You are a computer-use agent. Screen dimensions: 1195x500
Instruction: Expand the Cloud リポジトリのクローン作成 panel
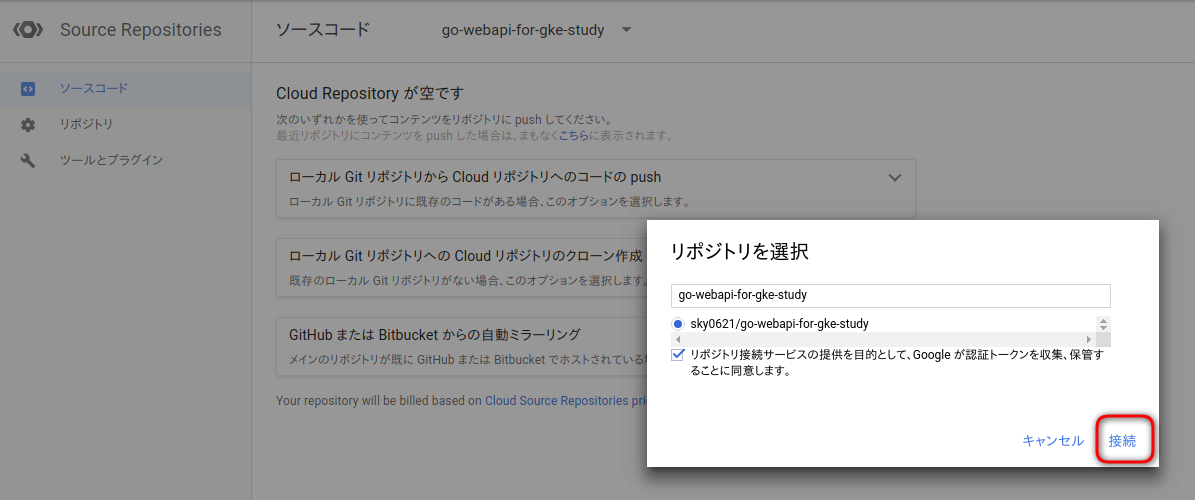point(461,267)
